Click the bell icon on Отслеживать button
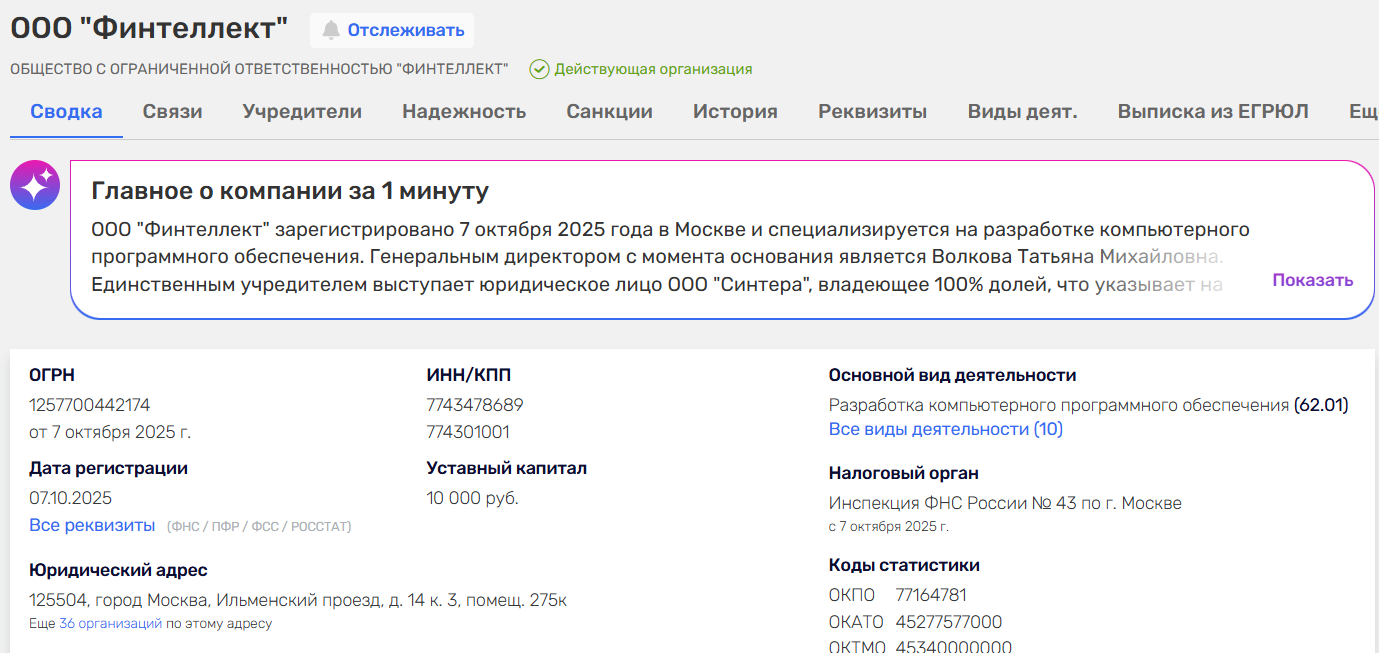 (332, 29)
